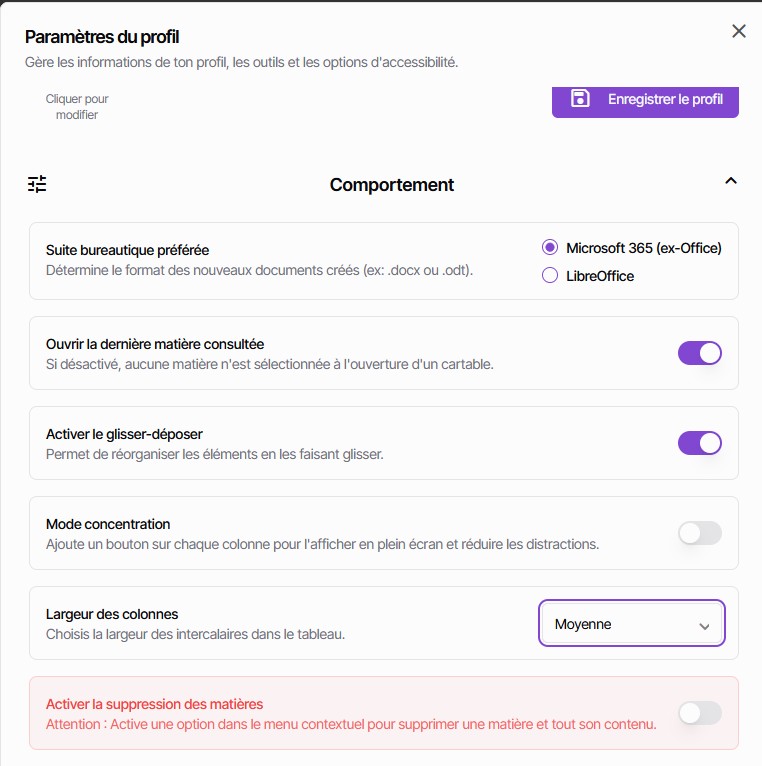Open the Moyenne column width dropdown
Image resolution: width=762 pixels, height=766 pixels.
coord(630,624)
